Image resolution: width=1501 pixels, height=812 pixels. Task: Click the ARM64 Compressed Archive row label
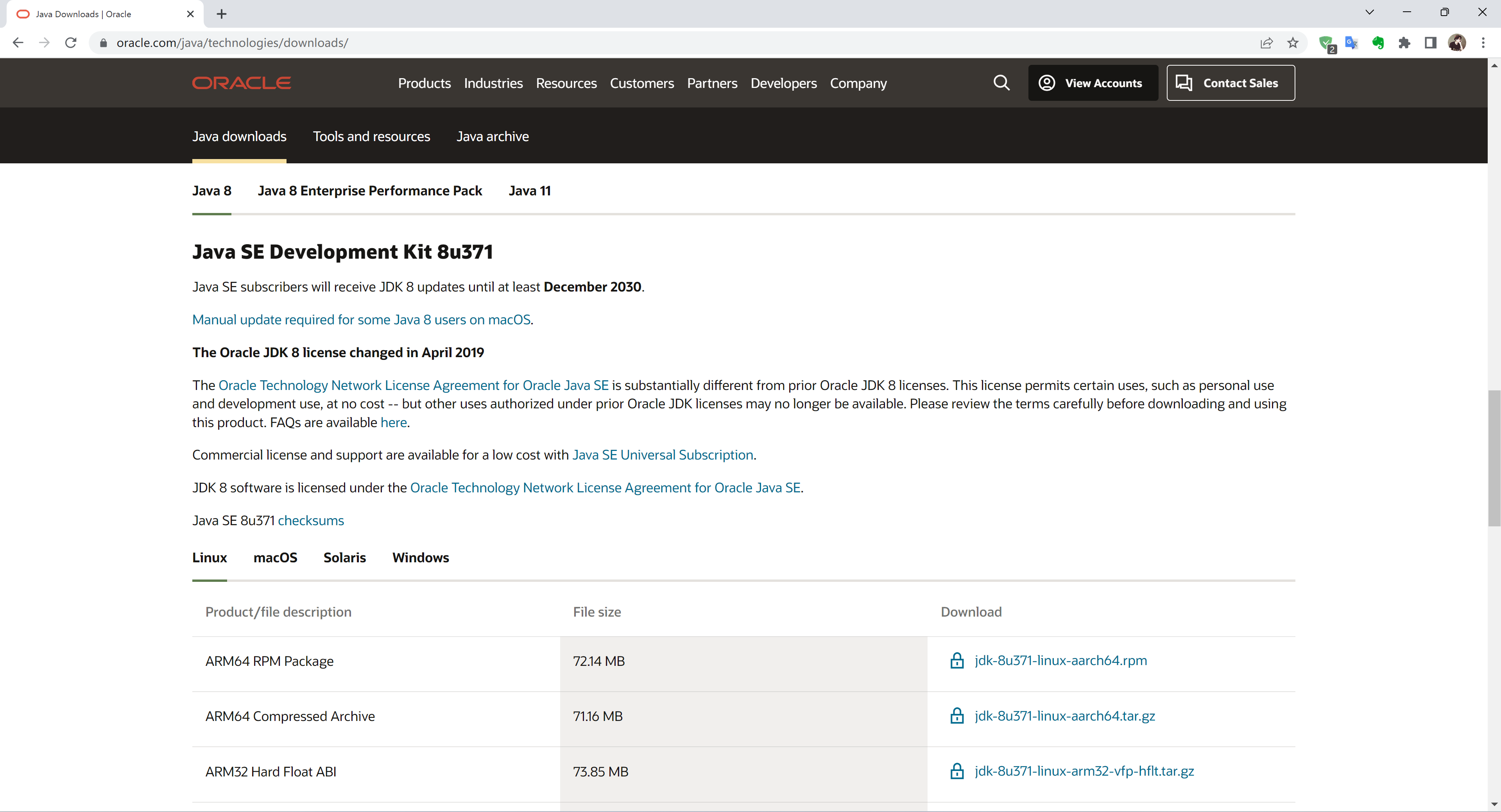click(x=290, y=717)
